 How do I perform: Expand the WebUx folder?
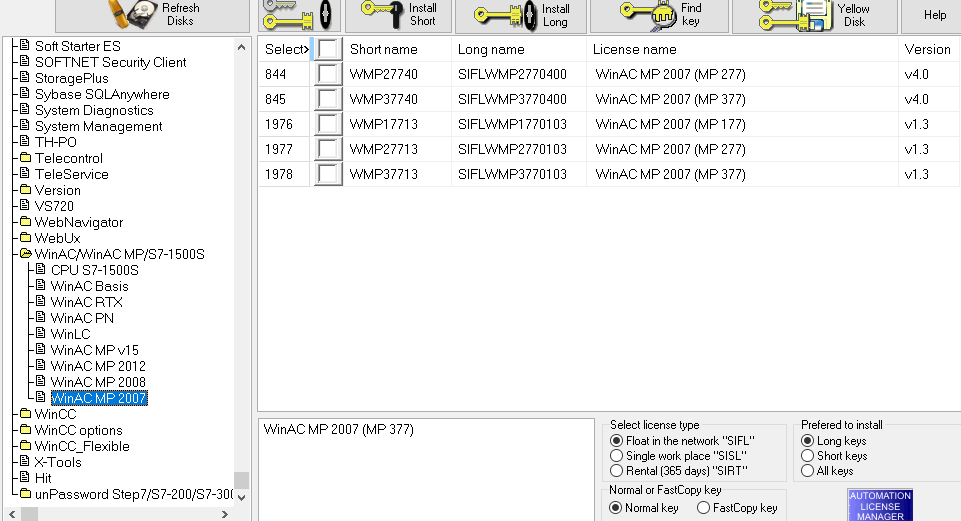pyautogui.click(x=25, y=238)
